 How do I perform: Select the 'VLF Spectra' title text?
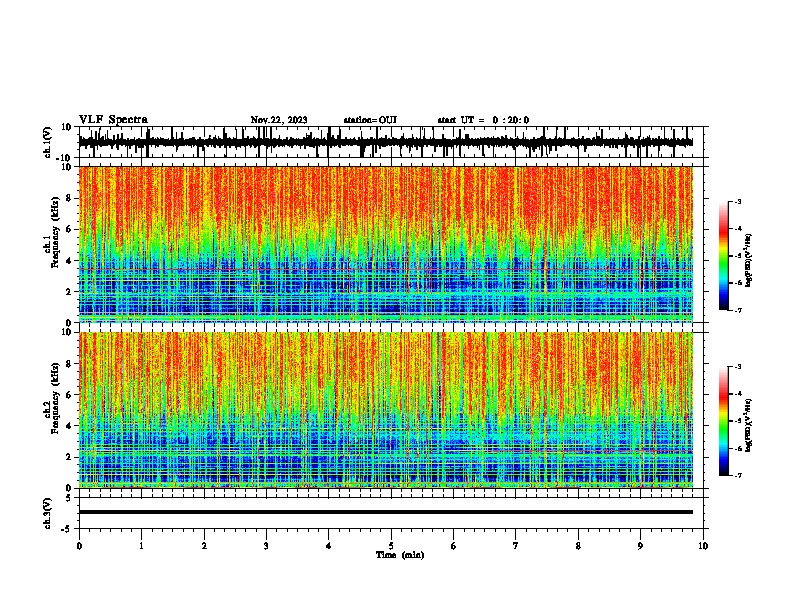point(113,120)
